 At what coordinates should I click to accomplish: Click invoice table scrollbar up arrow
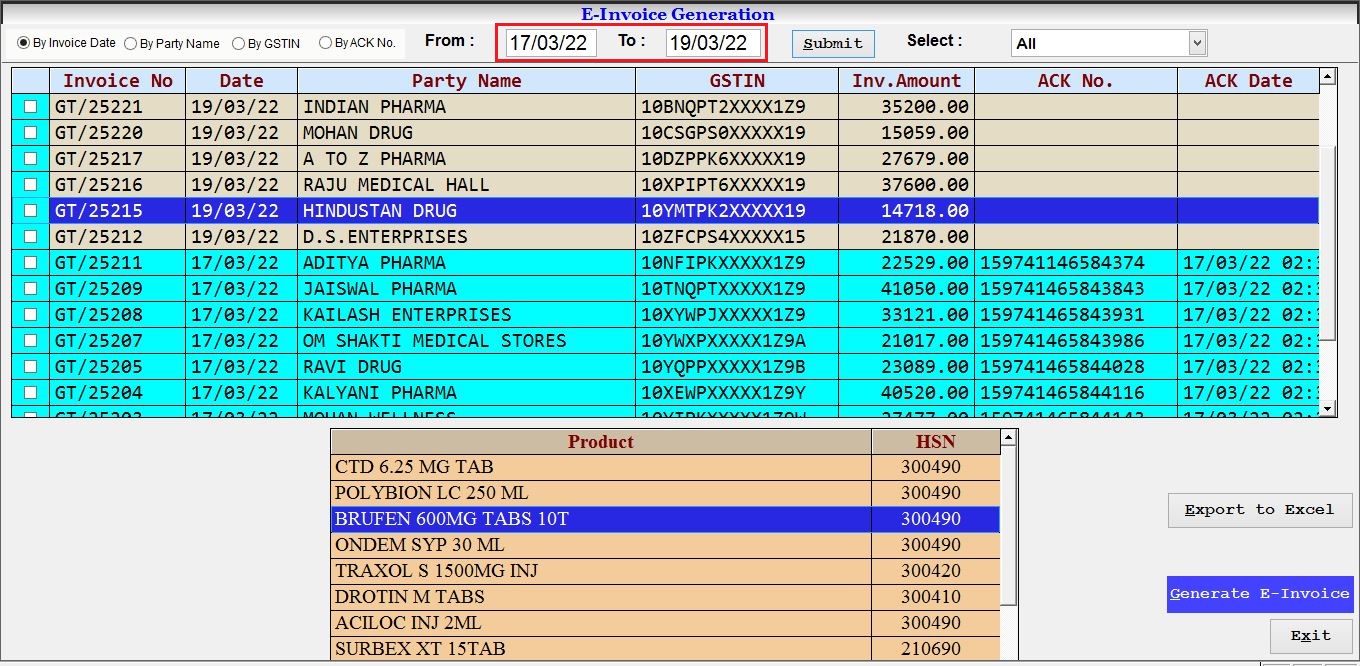(1328, 76)
